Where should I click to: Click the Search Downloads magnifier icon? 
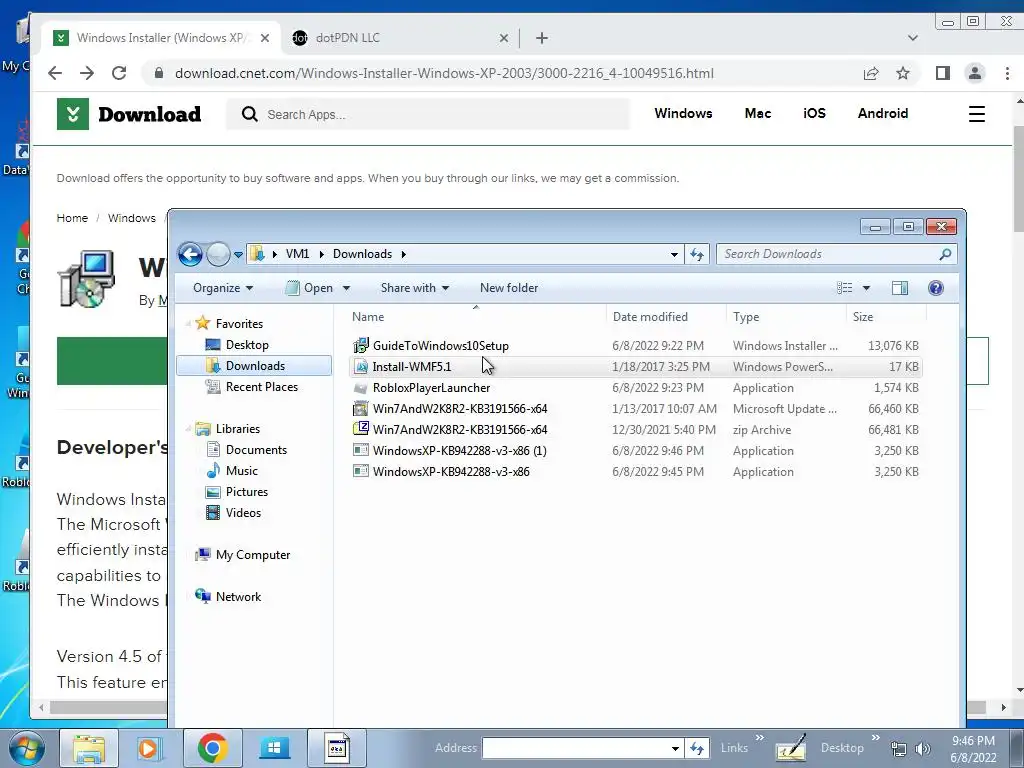(x=945, y=254)
